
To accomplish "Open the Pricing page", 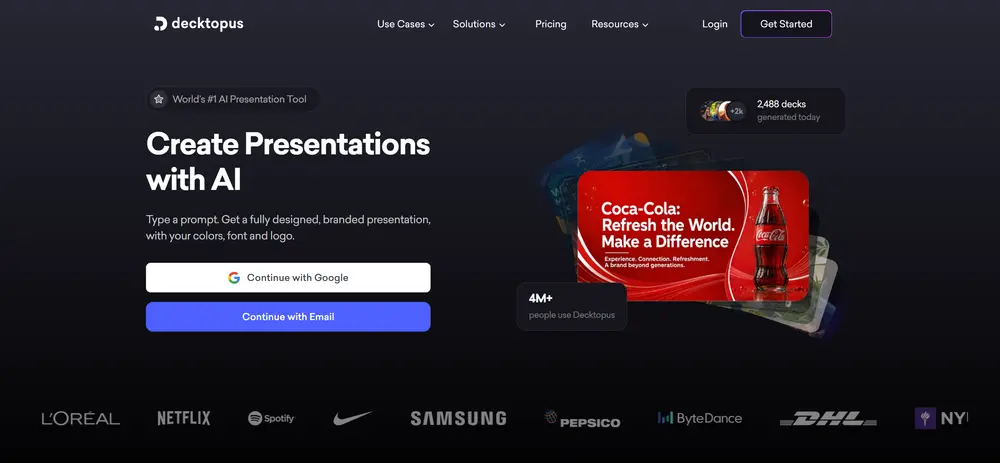I will [550, 24].
